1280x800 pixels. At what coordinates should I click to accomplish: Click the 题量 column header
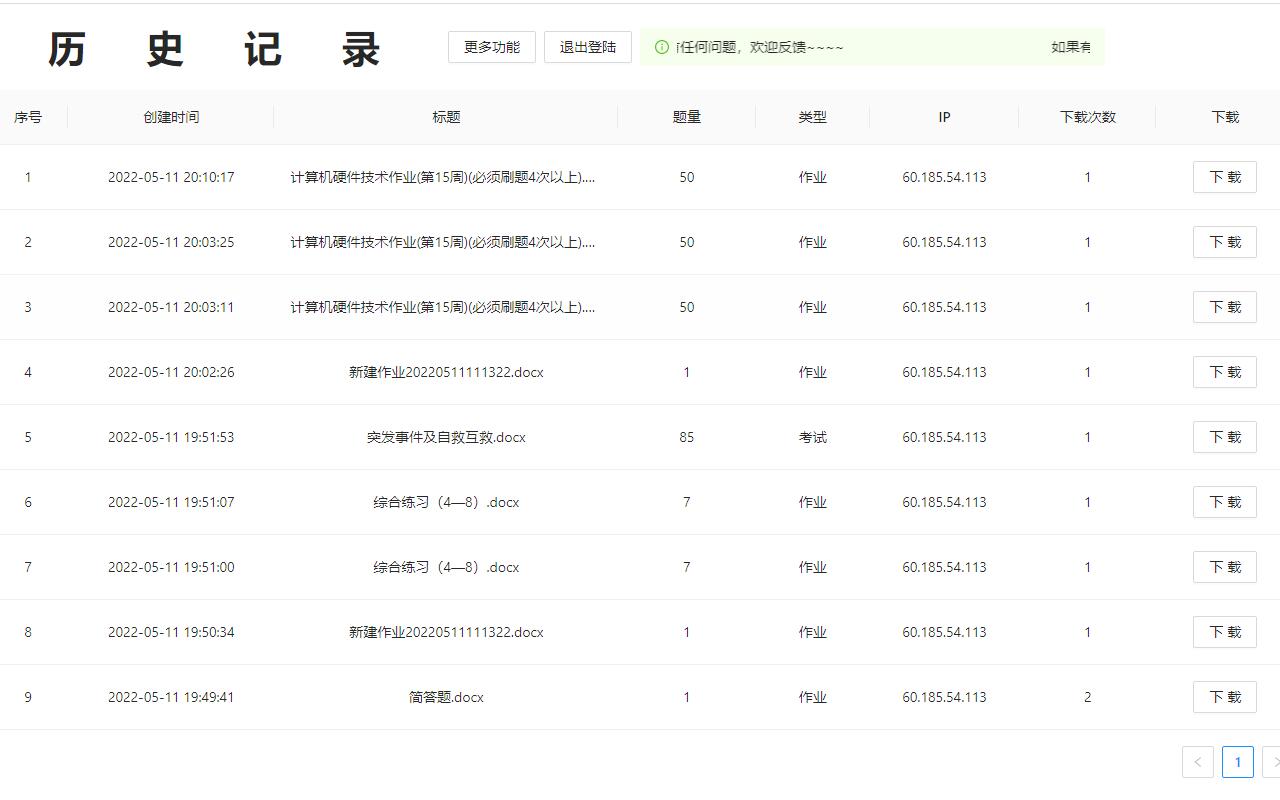(687, 117)
